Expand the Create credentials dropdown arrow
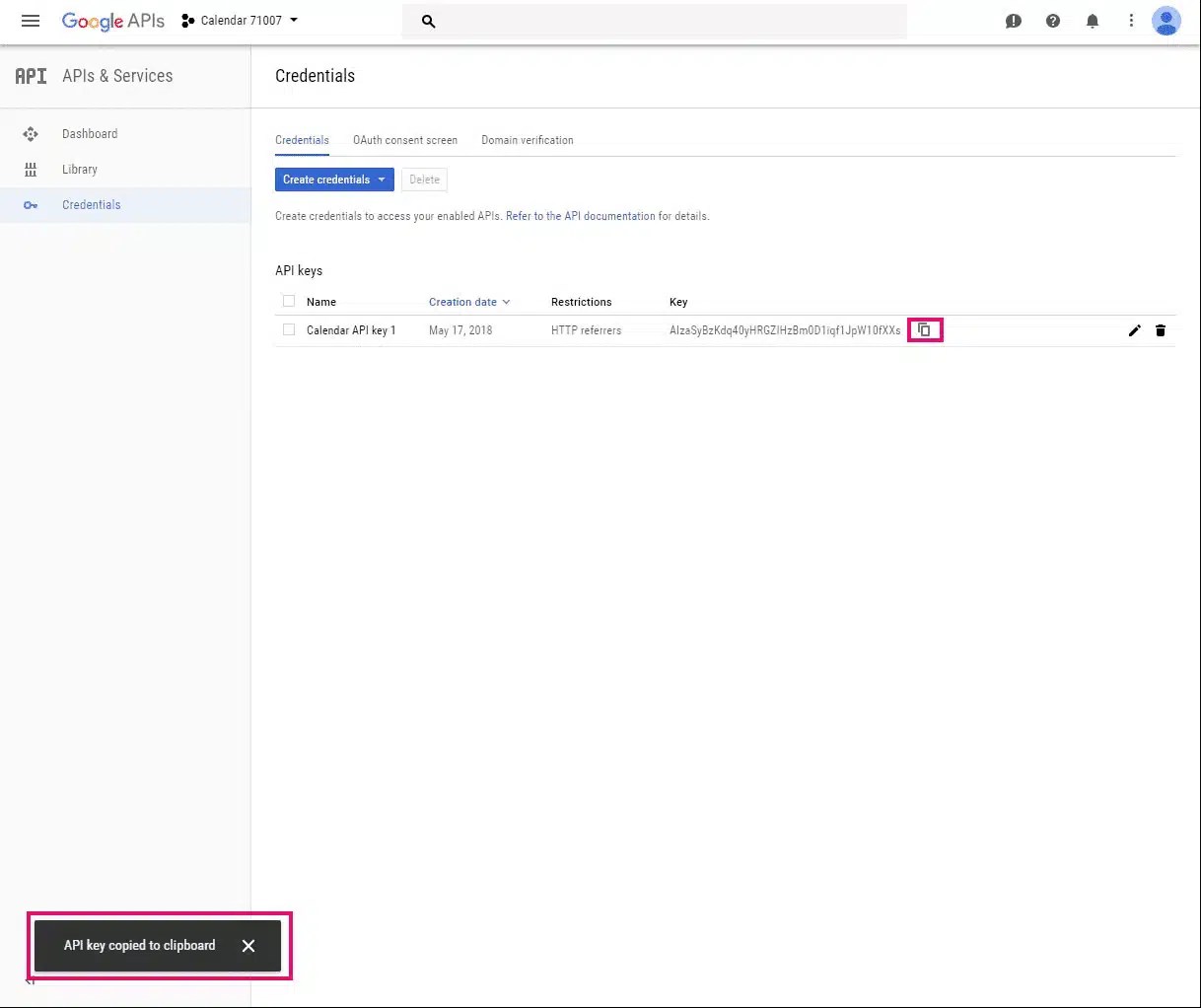This screenshot has width=1201, height=1008. 382,179
